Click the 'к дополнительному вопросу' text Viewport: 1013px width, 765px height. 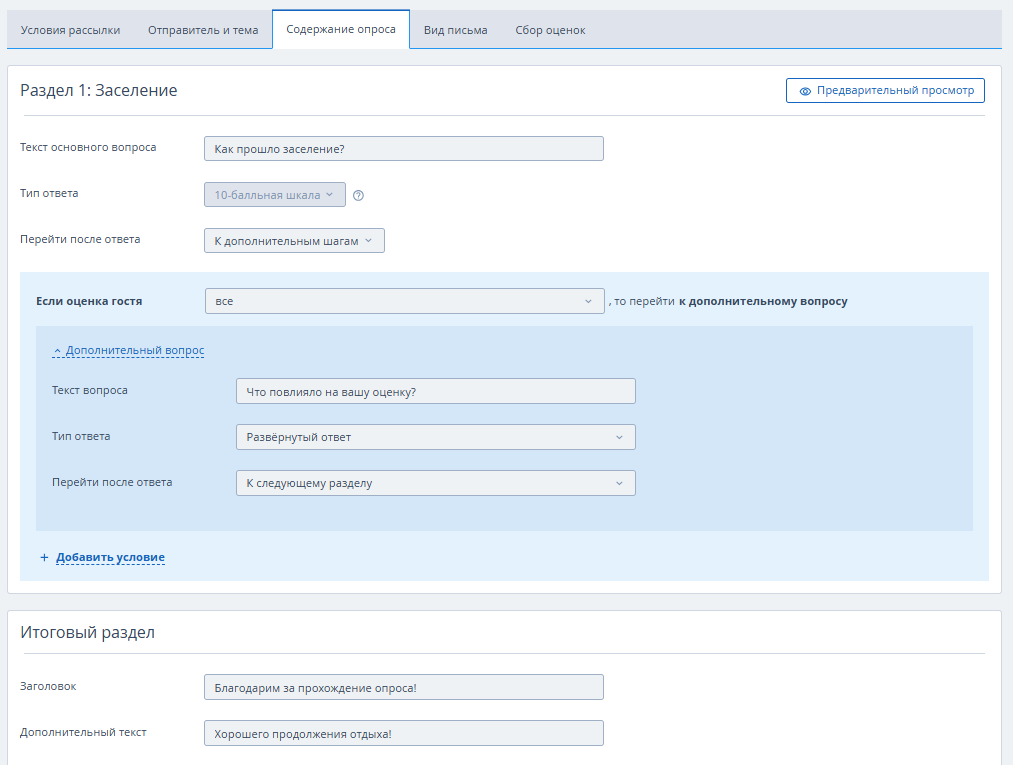pos(763,301)
